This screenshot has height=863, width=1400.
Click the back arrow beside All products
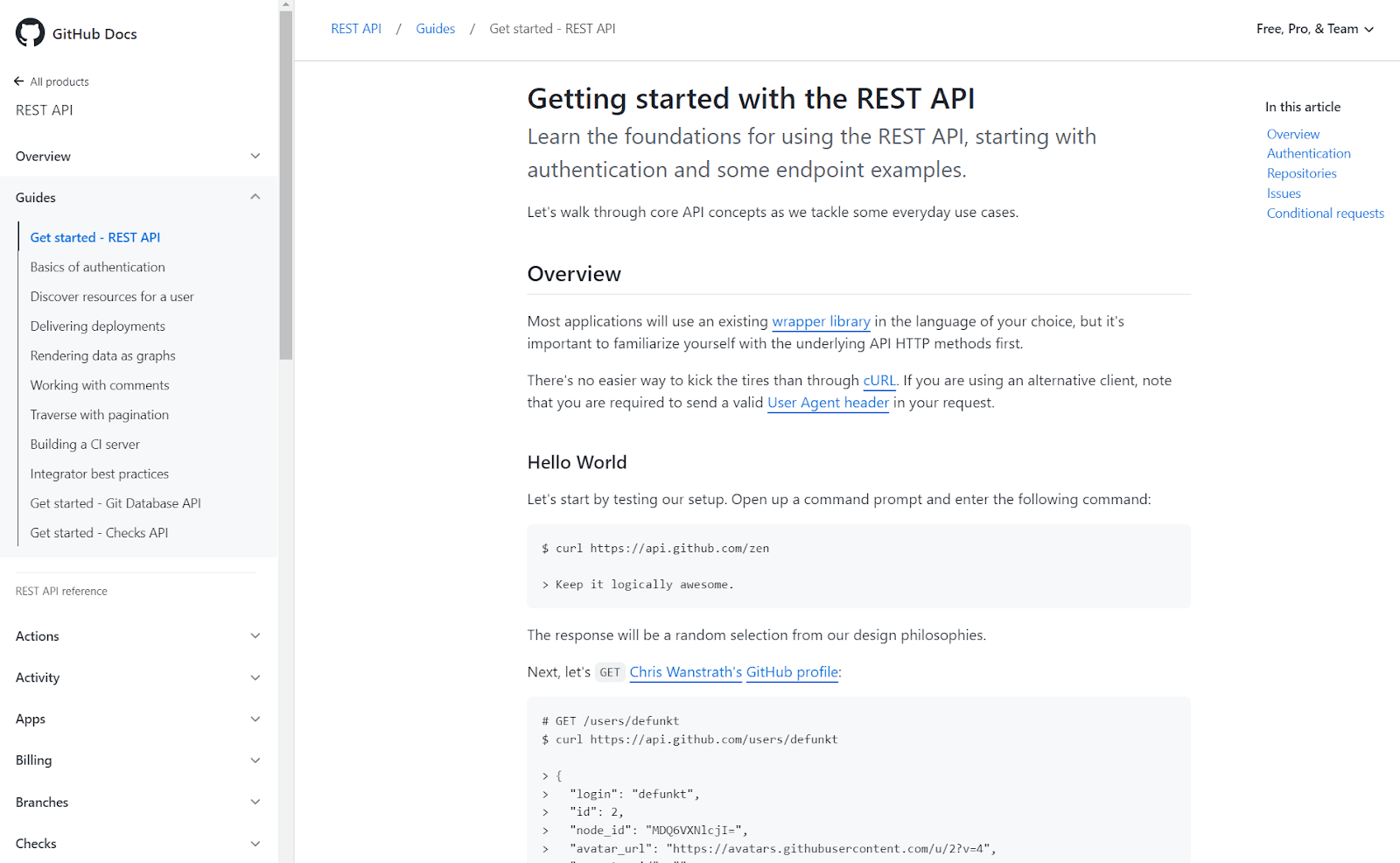19,81
